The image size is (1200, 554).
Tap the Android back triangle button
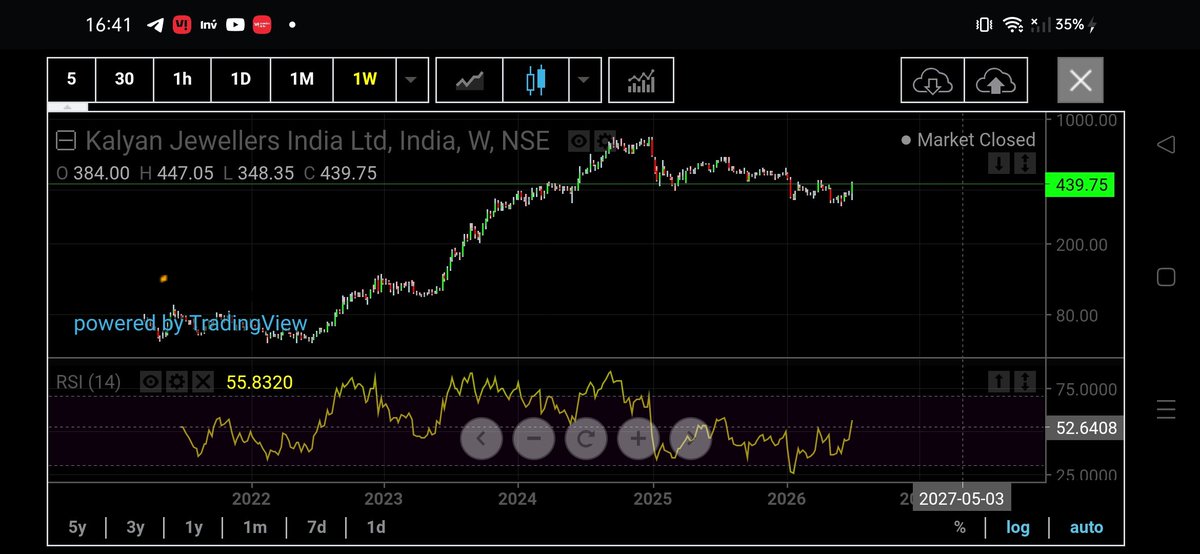[x=1165, y=146]
